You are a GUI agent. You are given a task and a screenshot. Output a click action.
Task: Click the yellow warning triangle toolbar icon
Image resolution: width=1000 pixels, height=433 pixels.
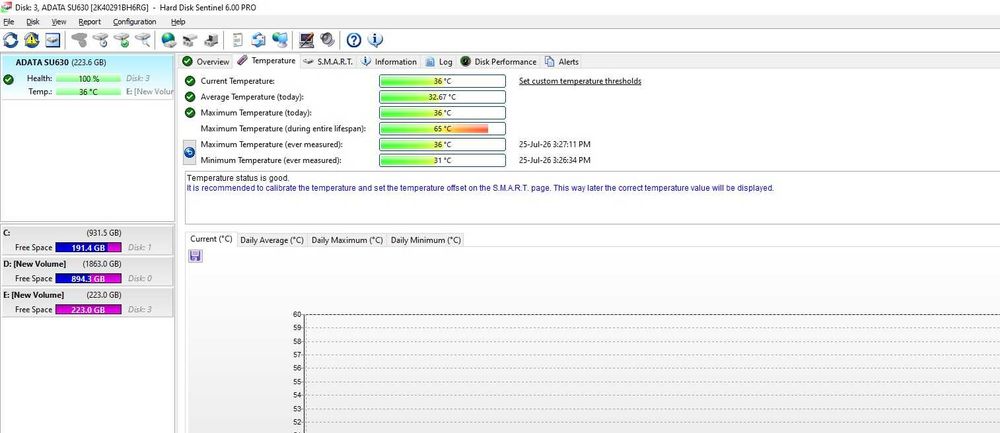(32, 40)
